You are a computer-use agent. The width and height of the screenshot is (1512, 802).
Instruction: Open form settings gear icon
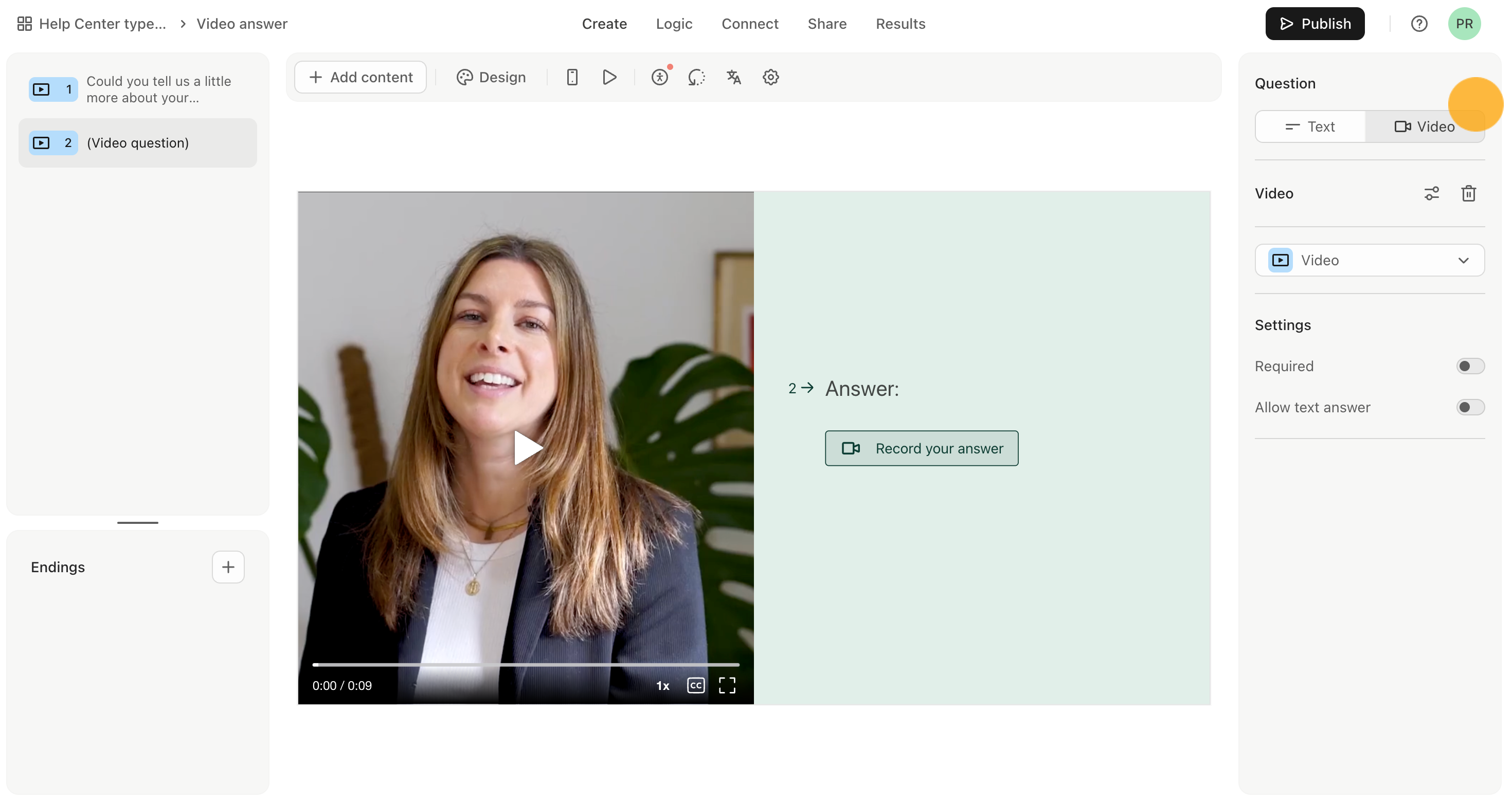tap(771, 77)
